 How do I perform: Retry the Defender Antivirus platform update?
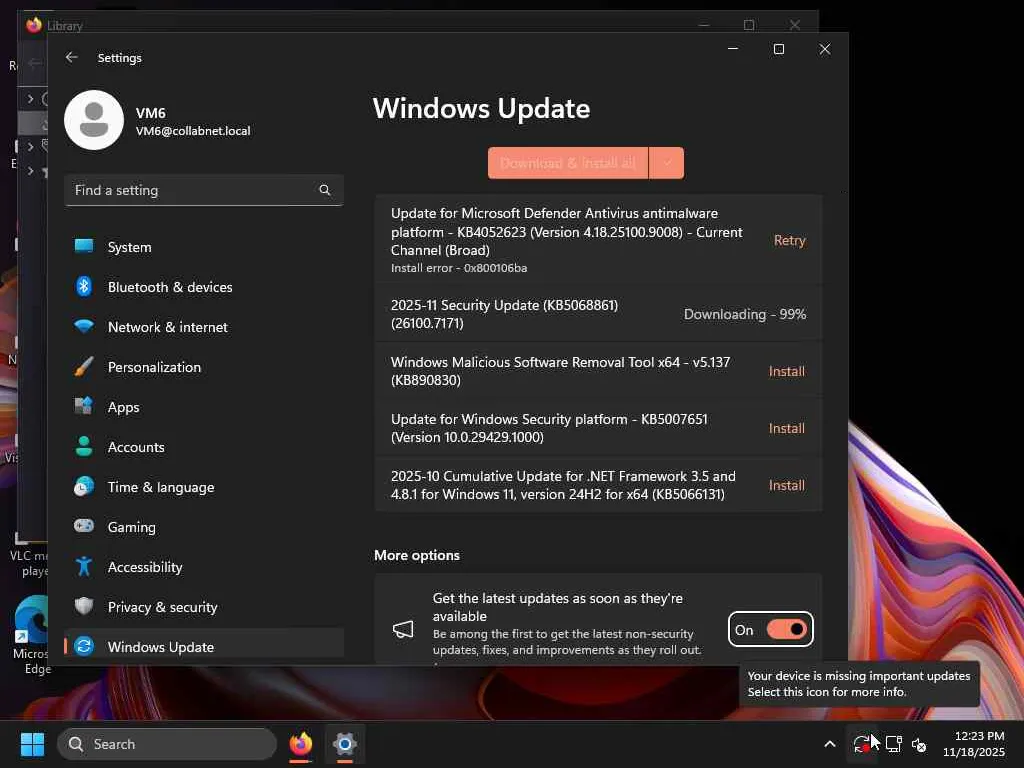pos(790,240)
